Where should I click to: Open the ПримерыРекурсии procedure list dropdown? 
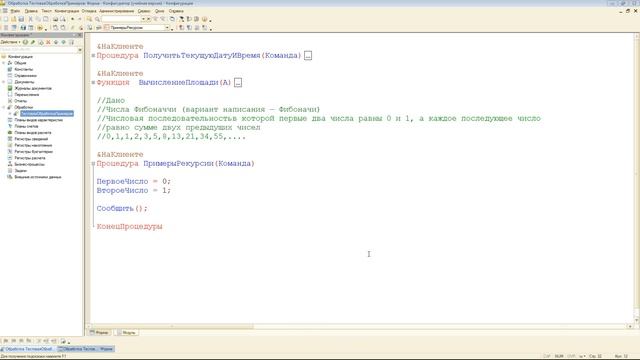(x=167, y=28)
